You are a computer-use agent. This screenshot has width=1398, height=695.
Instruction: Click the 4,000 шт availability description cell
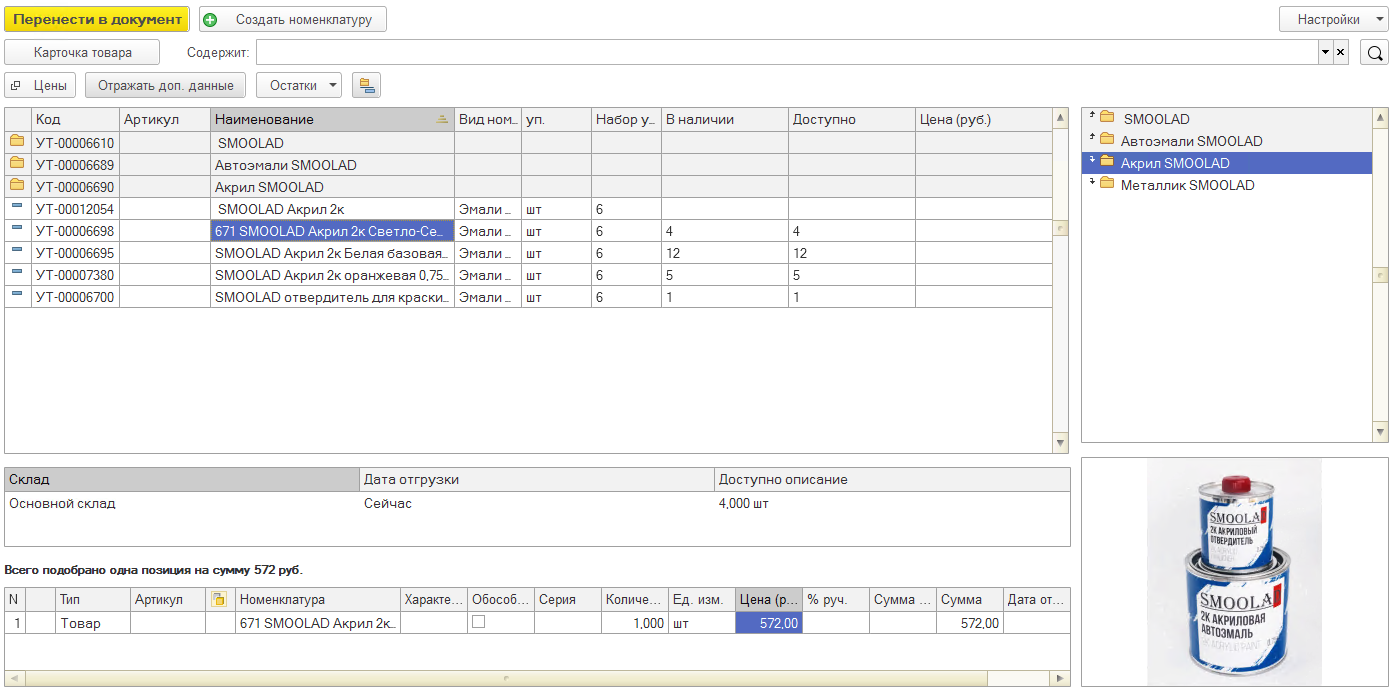coord(892,503)
